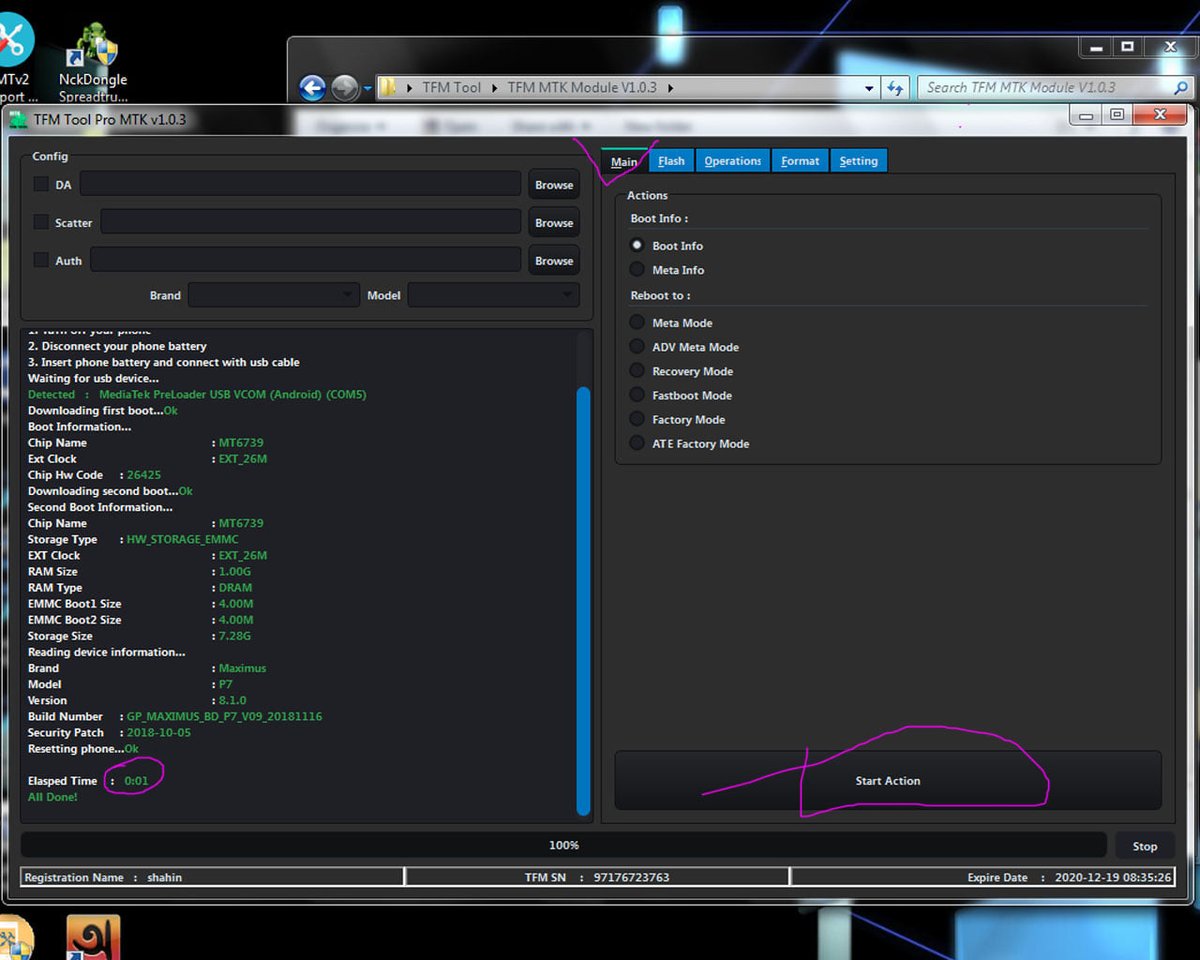Image resolution: width=1200 pixels, height=960 pixels.
Task: Click the 100% progress bar
Action: 563,845
